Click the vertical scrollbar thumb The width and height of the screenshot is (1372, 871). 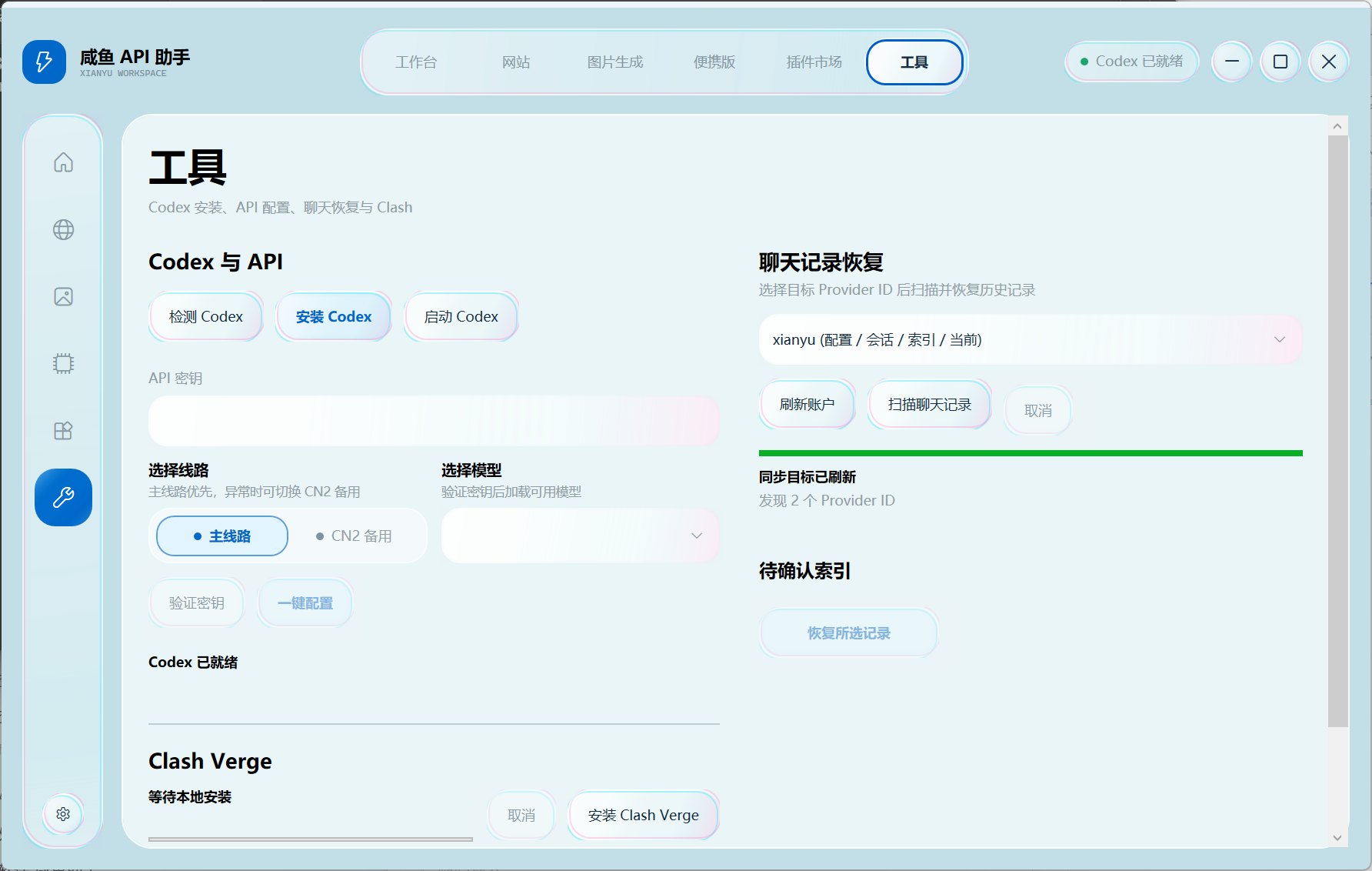(1338, 431)
